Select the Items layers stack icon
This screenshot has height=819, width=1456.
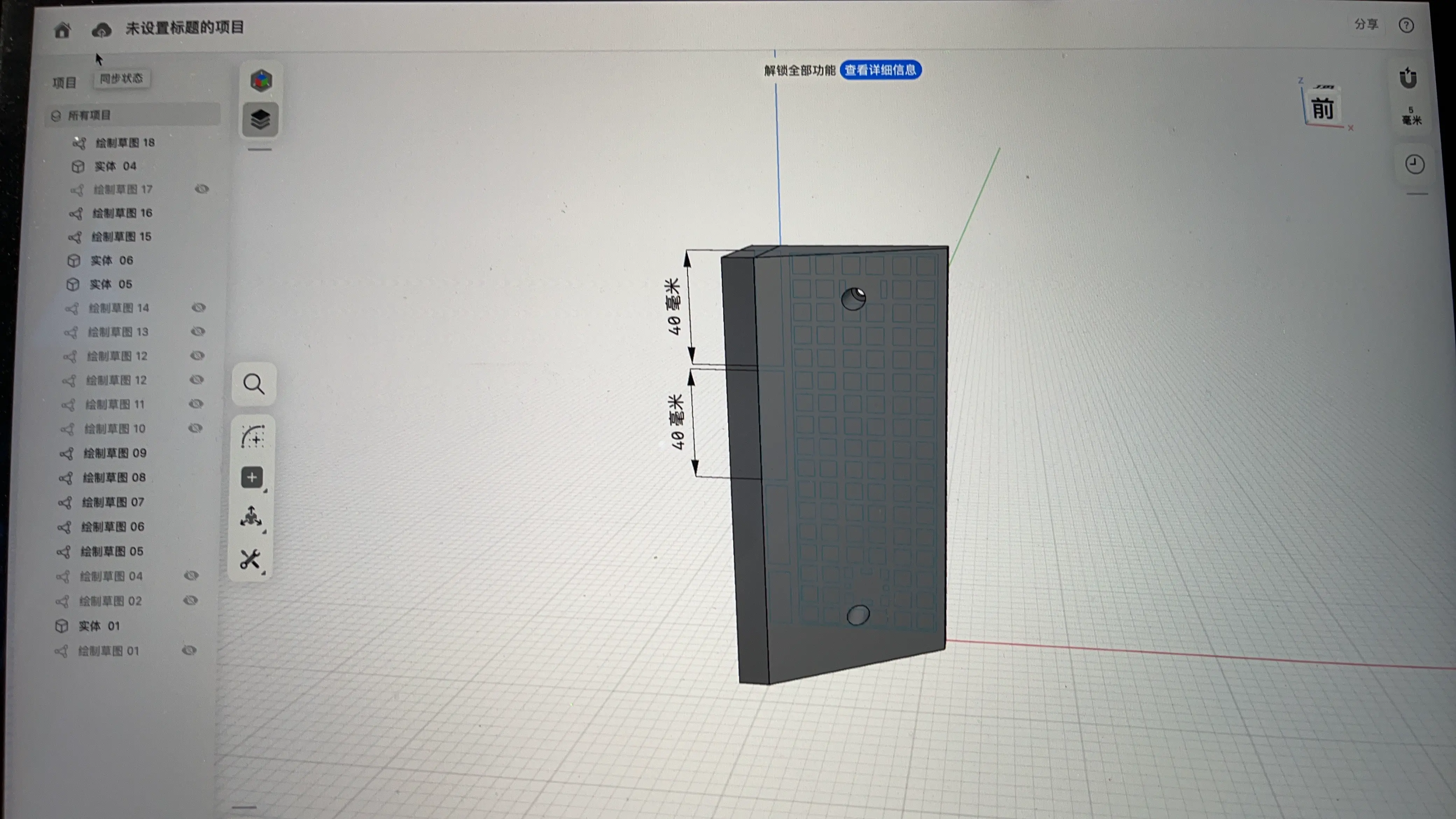(260, 119)
